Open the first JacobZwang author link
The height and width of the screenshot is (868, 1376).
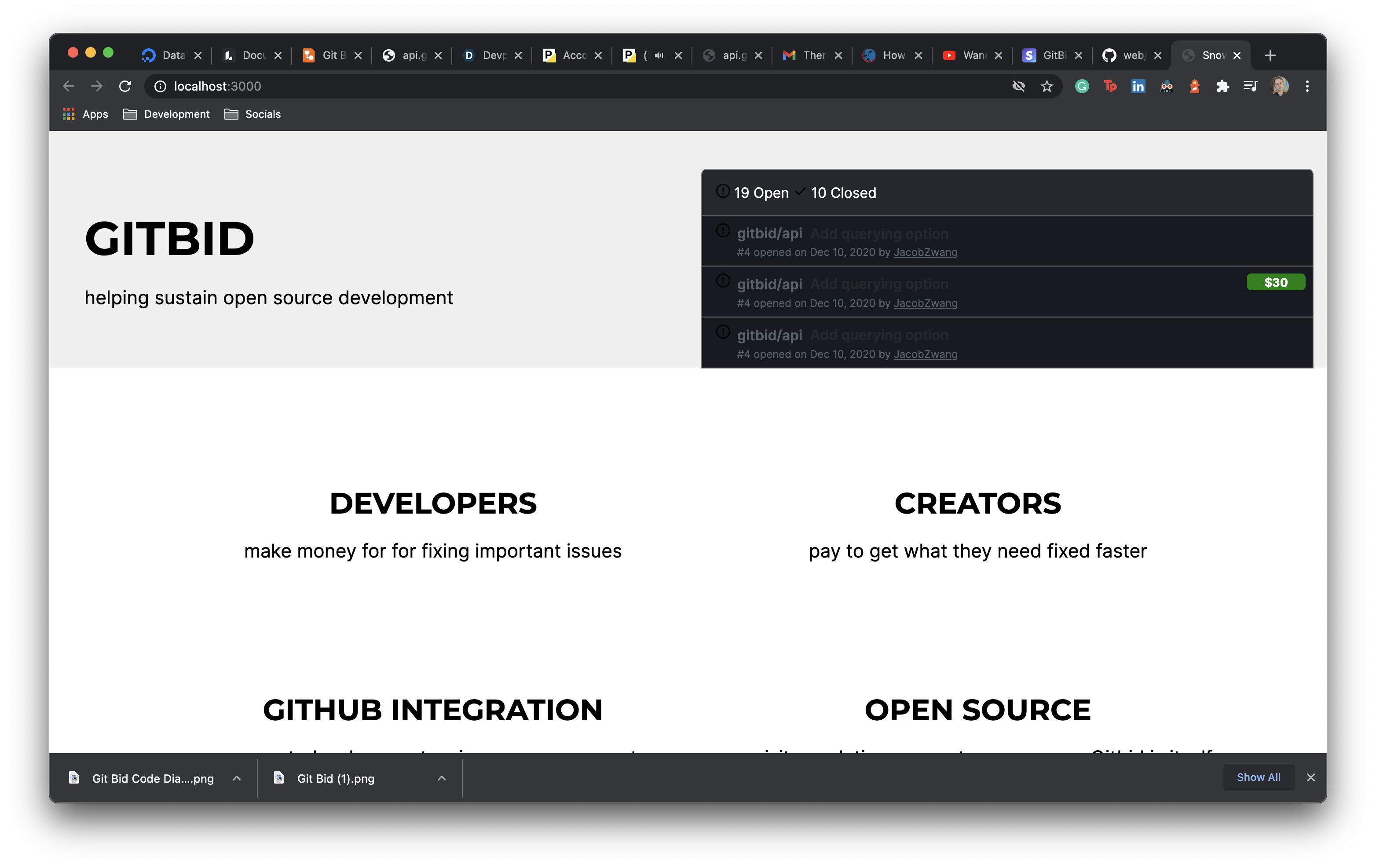(925, 252)
